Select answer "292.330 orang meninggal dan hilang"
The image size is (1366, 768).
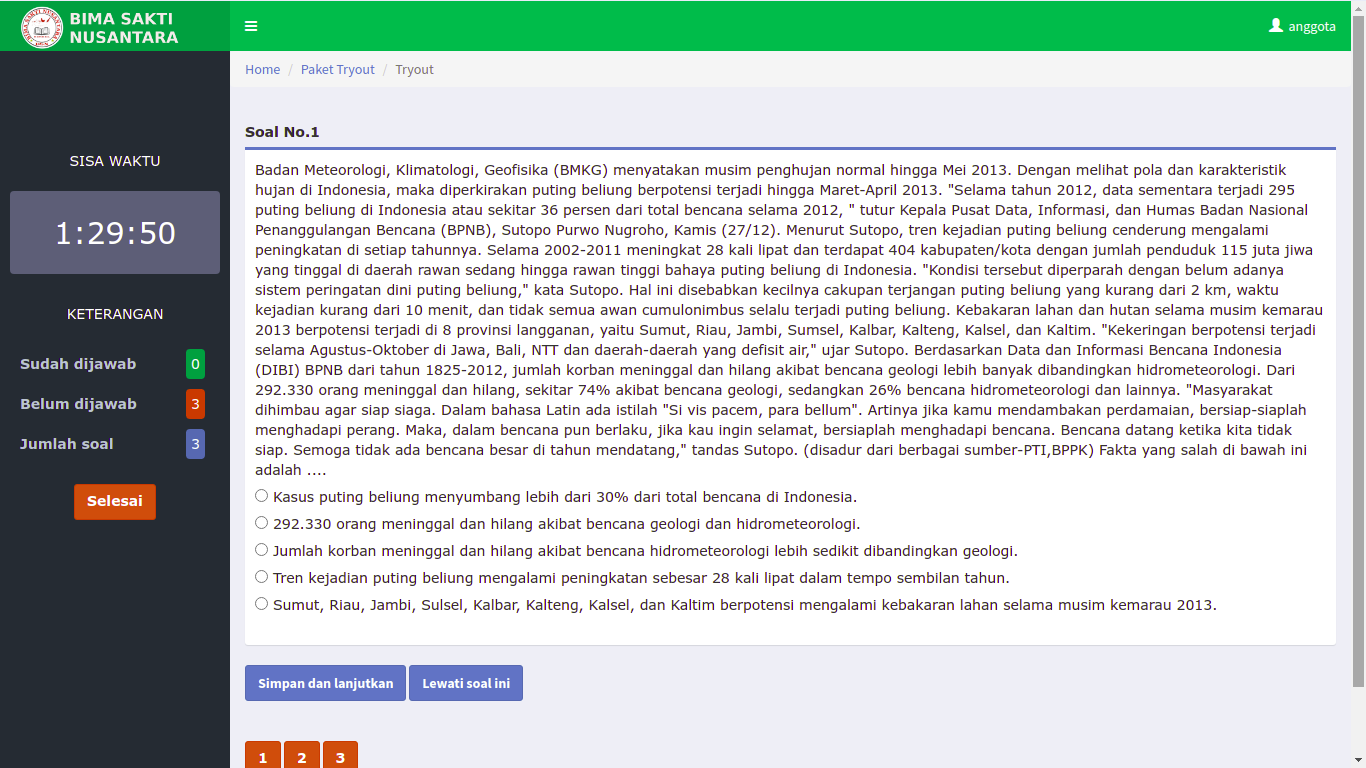[x=262, y=523]
